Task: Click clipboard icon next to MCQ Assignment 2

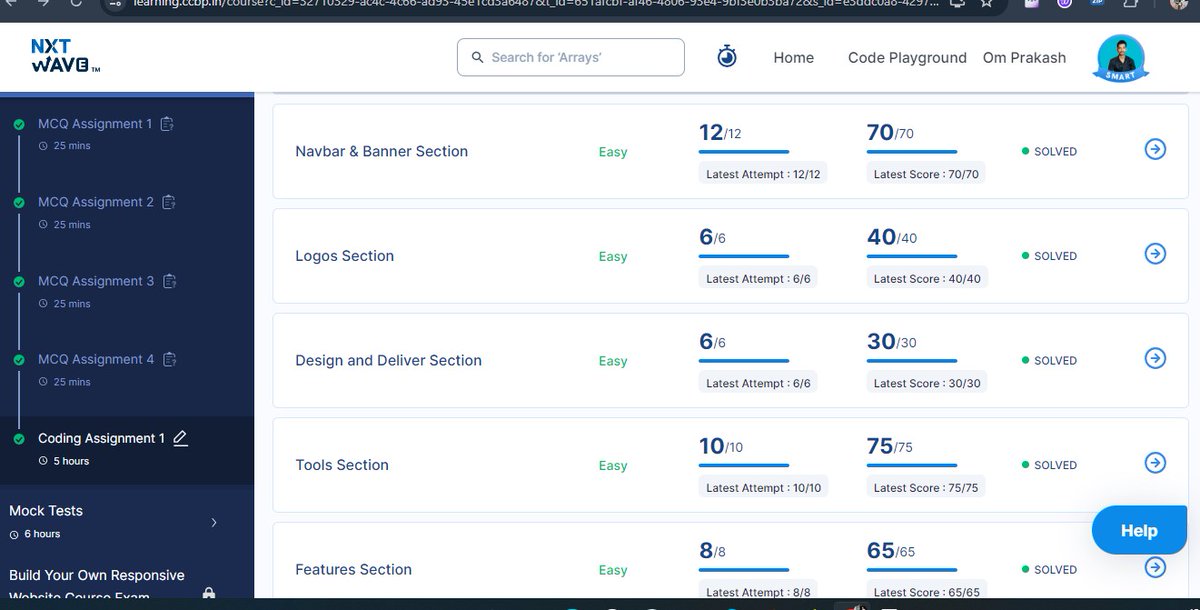Action: tap(169, 202)
